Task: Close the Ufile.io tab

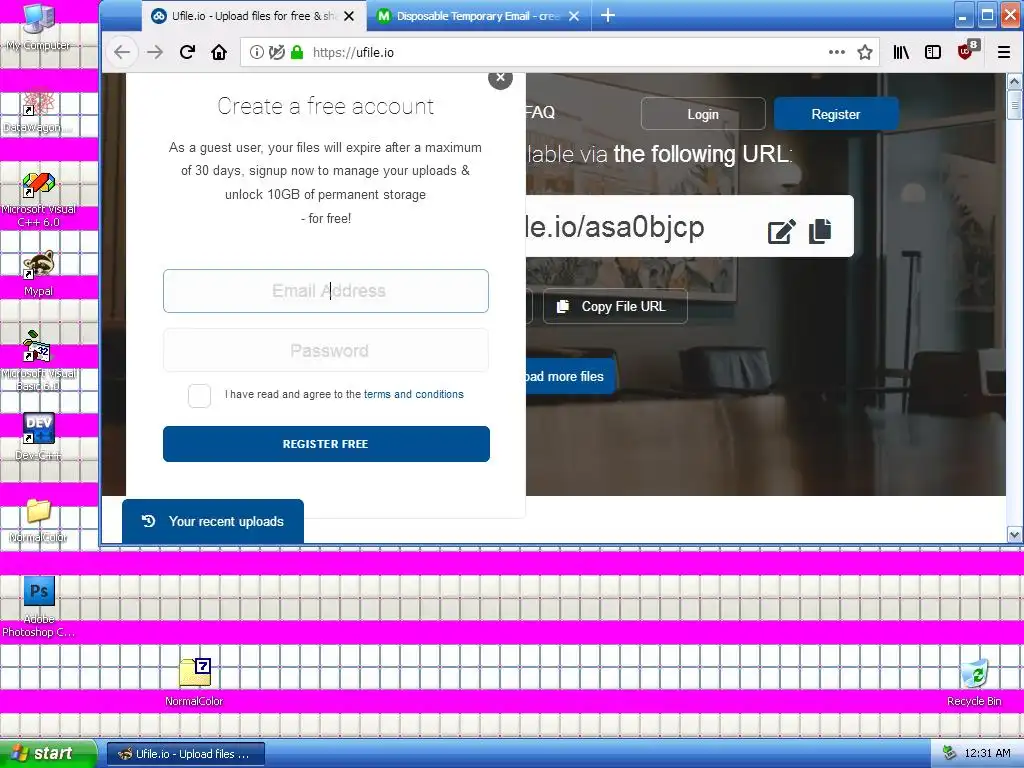Action: pos(349,16)
